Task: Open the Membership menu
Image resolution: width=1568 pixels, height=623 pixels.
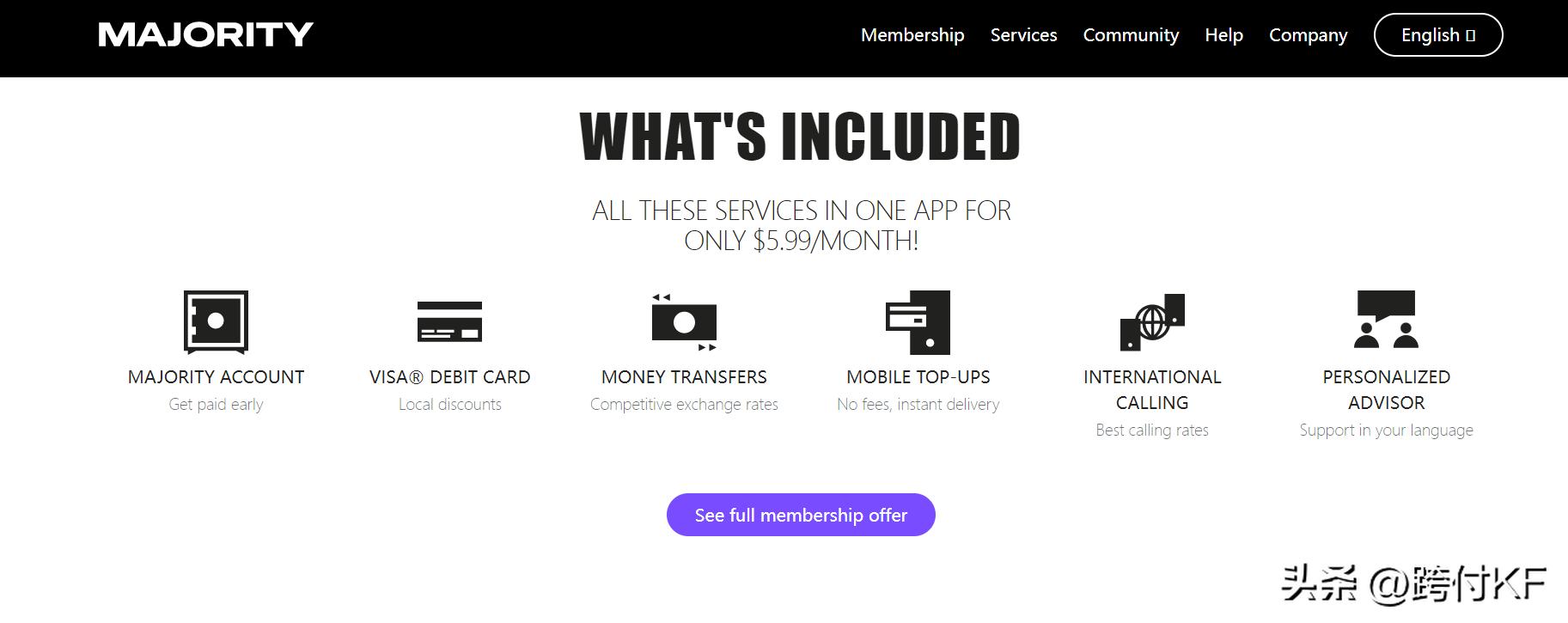Action: click(912, 35)
